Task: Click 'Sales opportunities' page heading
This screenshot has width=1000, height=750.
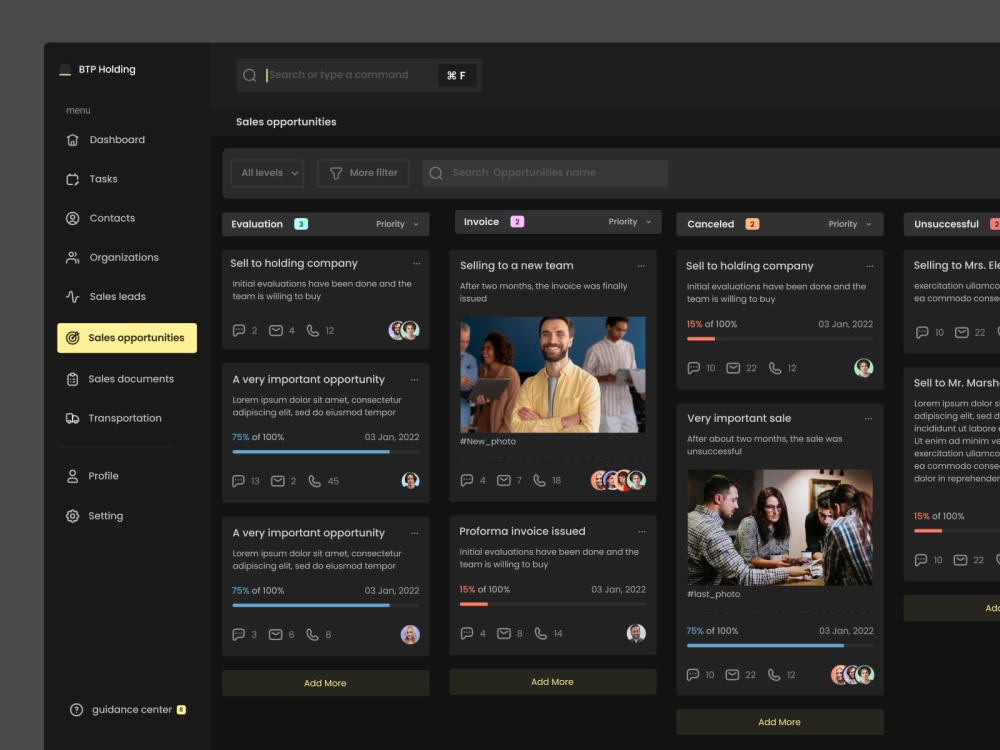Action: (286, 122)
